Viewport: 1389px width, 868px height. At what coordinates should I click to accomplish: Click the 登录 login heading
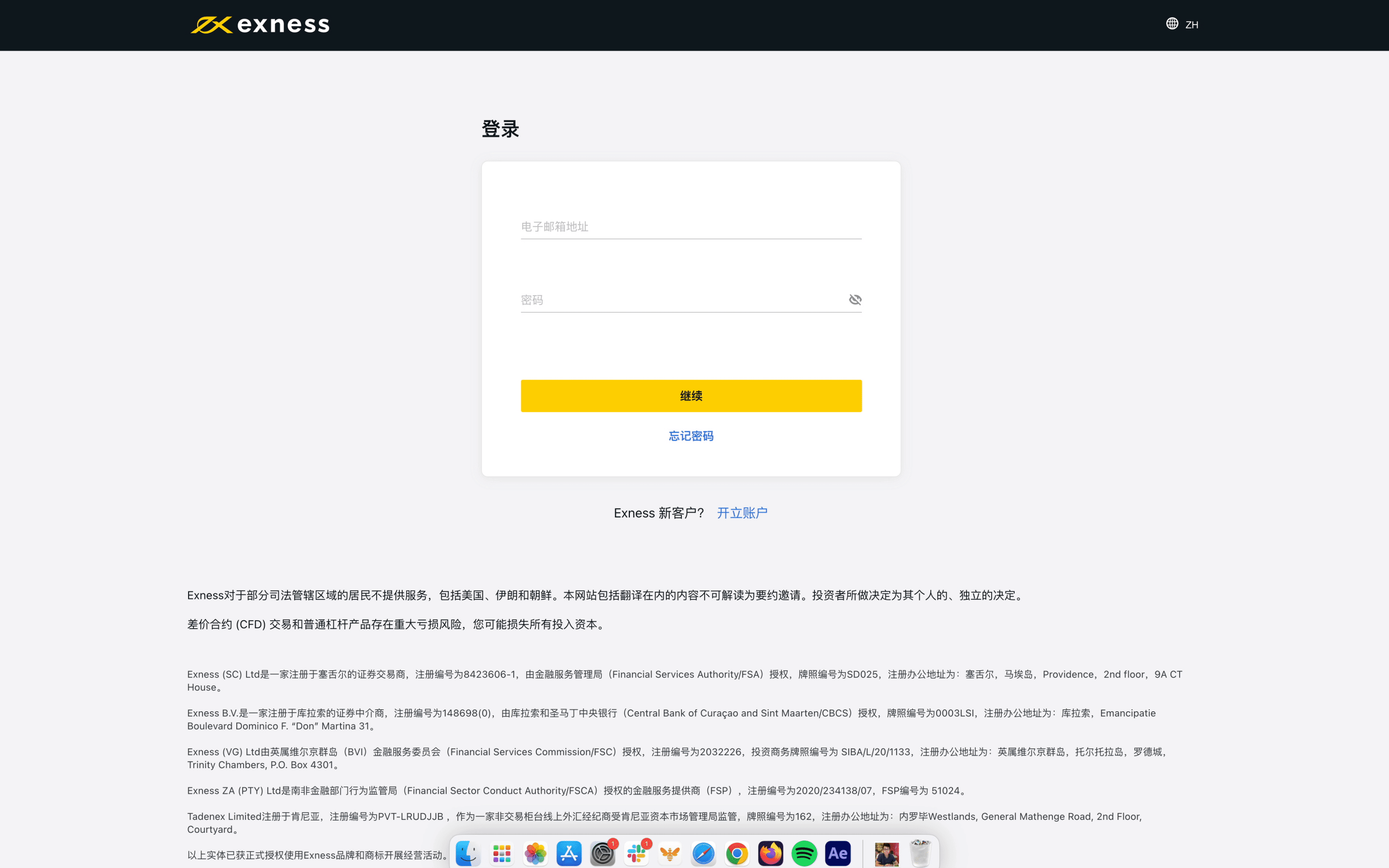click(x=501, y=129)
